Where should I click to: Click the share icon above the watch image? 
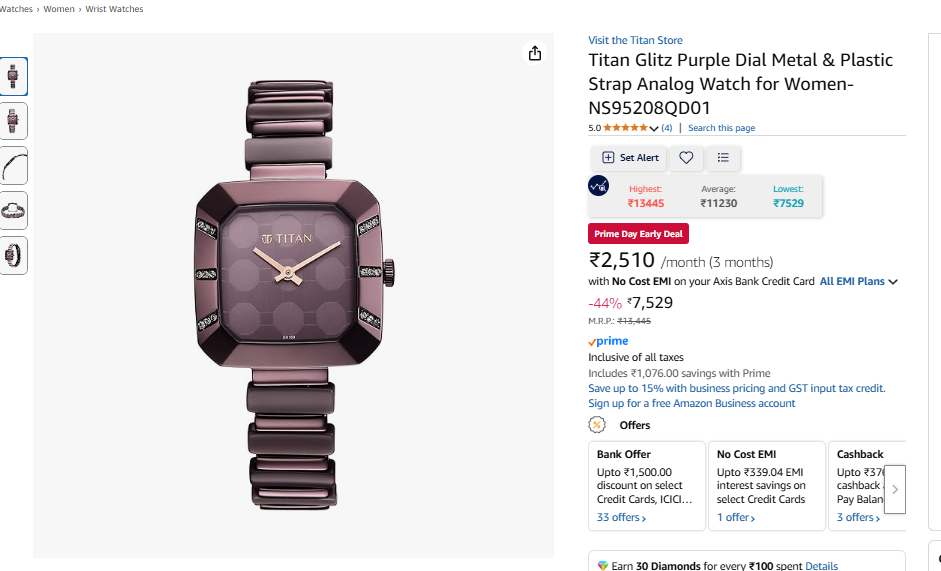[535, 53]
